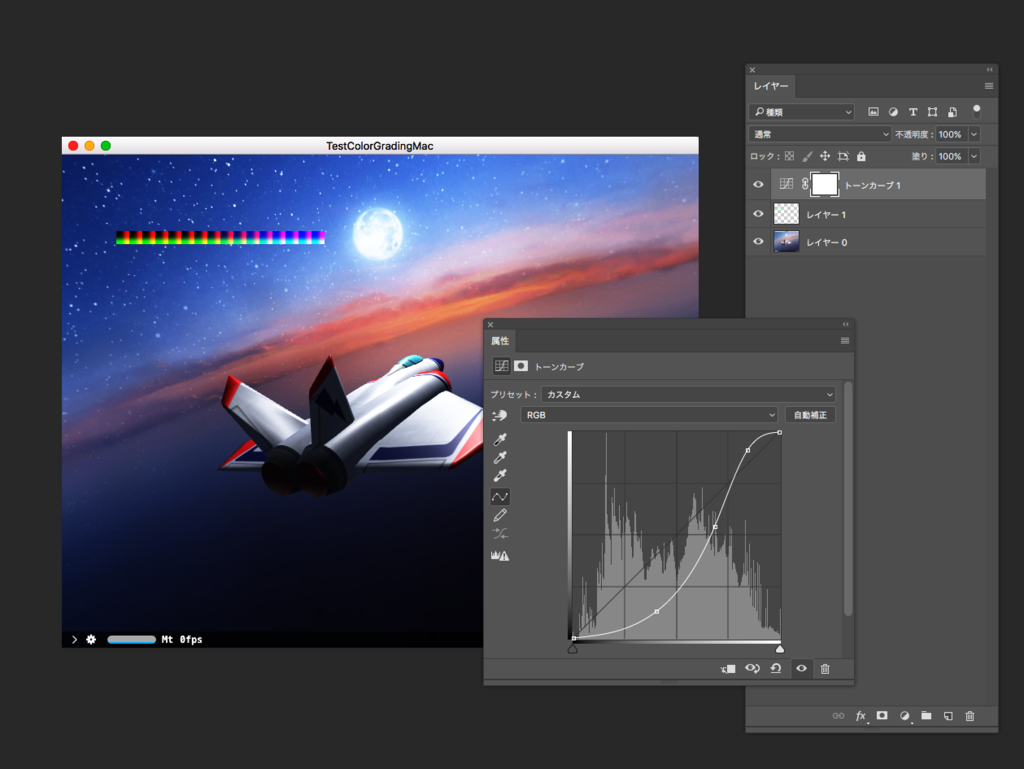Image resolution: width=1024 pixels, height=769 pixels.
Task: Filter layers by type (T) icon
Action: click(x=913, y=112)
